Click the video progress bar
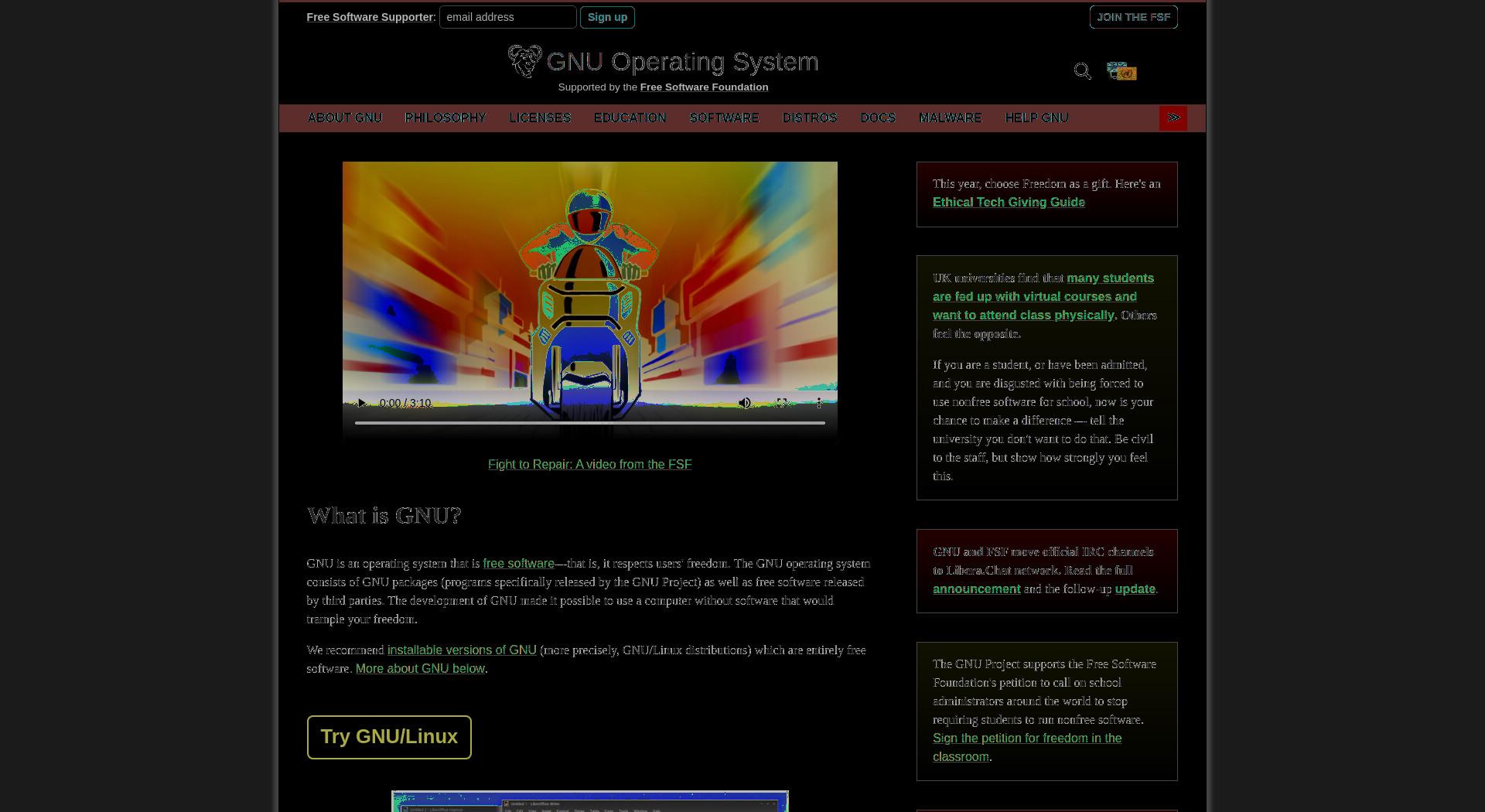Viewport: 1485px width, 812px height. (x=589, y=423)
